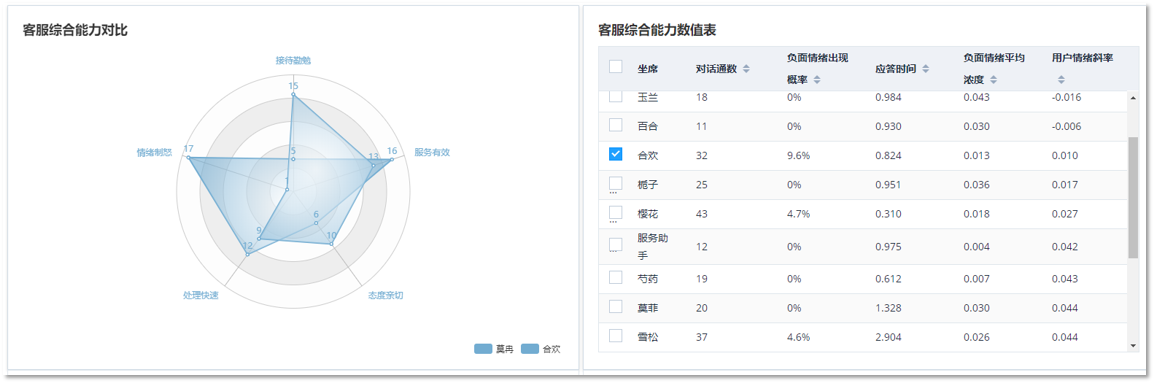Viewport: 1155px width, 384px height.
Task: Click the 合欢 name cell
Action: point(647,156)
